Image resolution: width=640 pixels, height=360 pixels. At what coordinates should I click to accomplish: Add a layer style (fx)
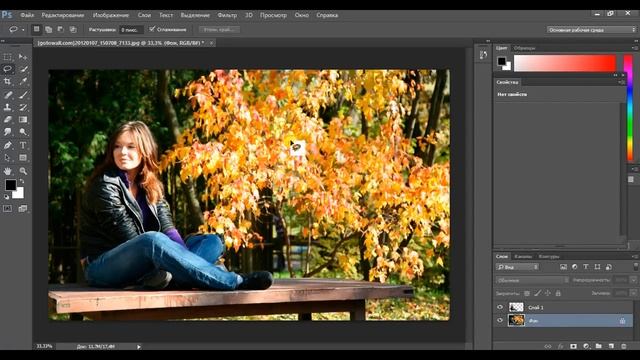click(561, 346)
